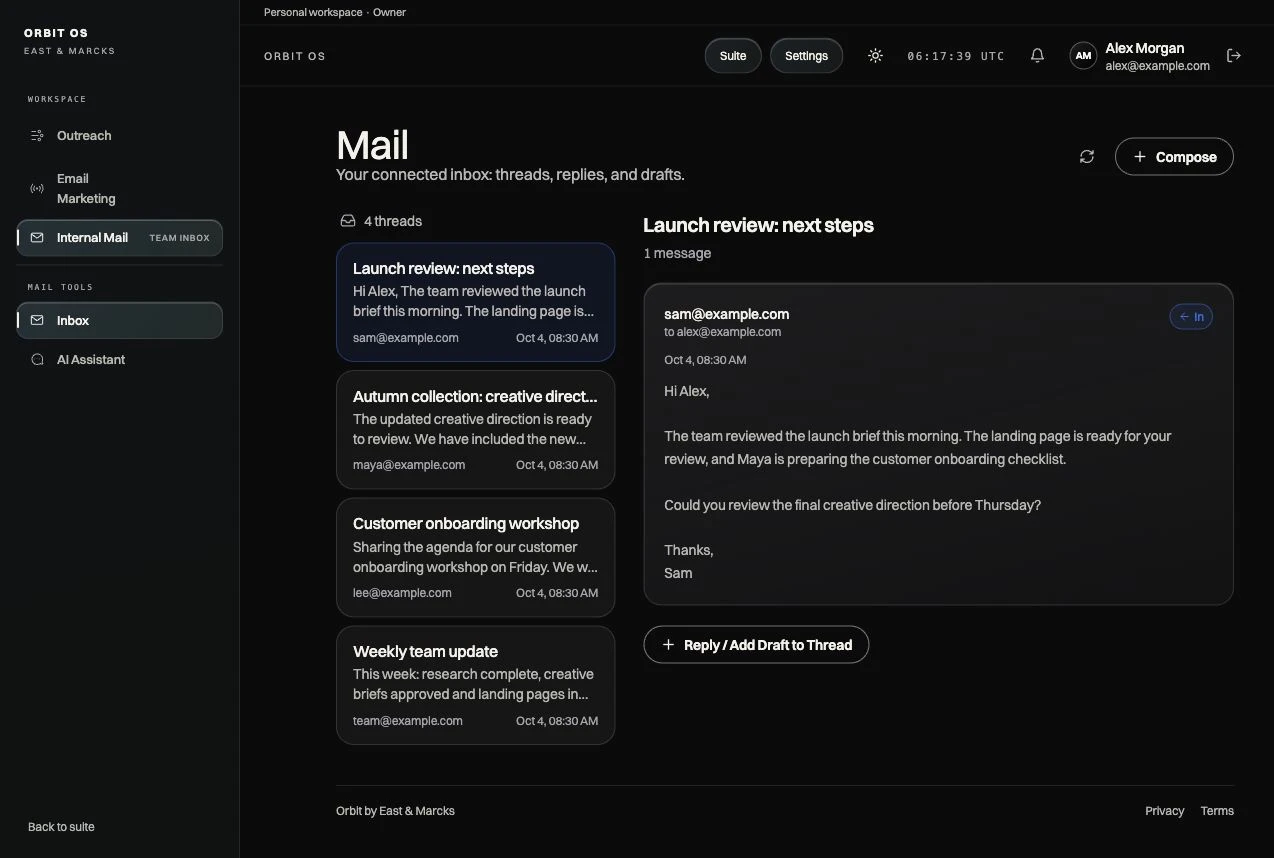Go Back to suite link
This screenshot has width=1274, height=858.
click(61, 827)
